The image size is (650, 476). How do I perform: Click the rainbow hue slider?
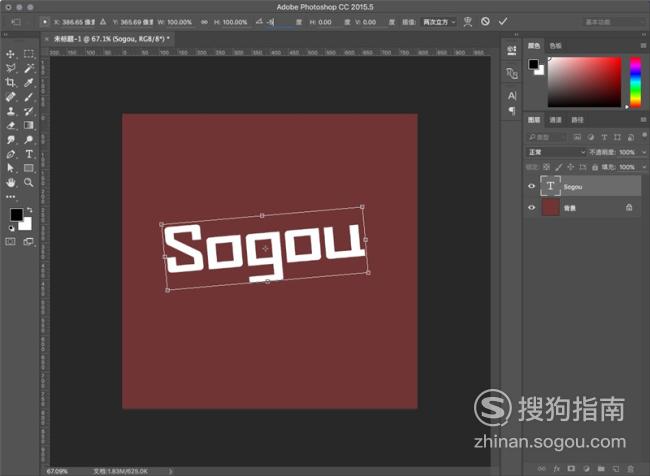[x=635, y=82]
